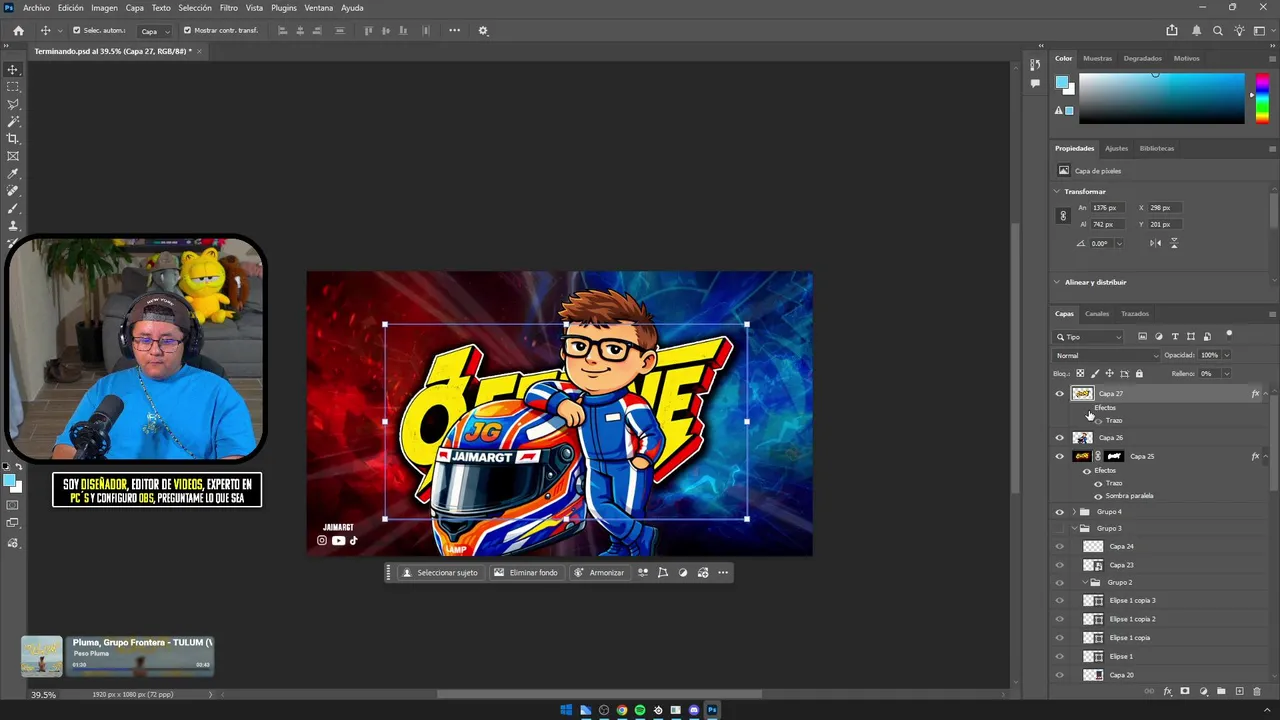
Task: Toggle Selec. autom. checkbox
Action: (77, 31)
